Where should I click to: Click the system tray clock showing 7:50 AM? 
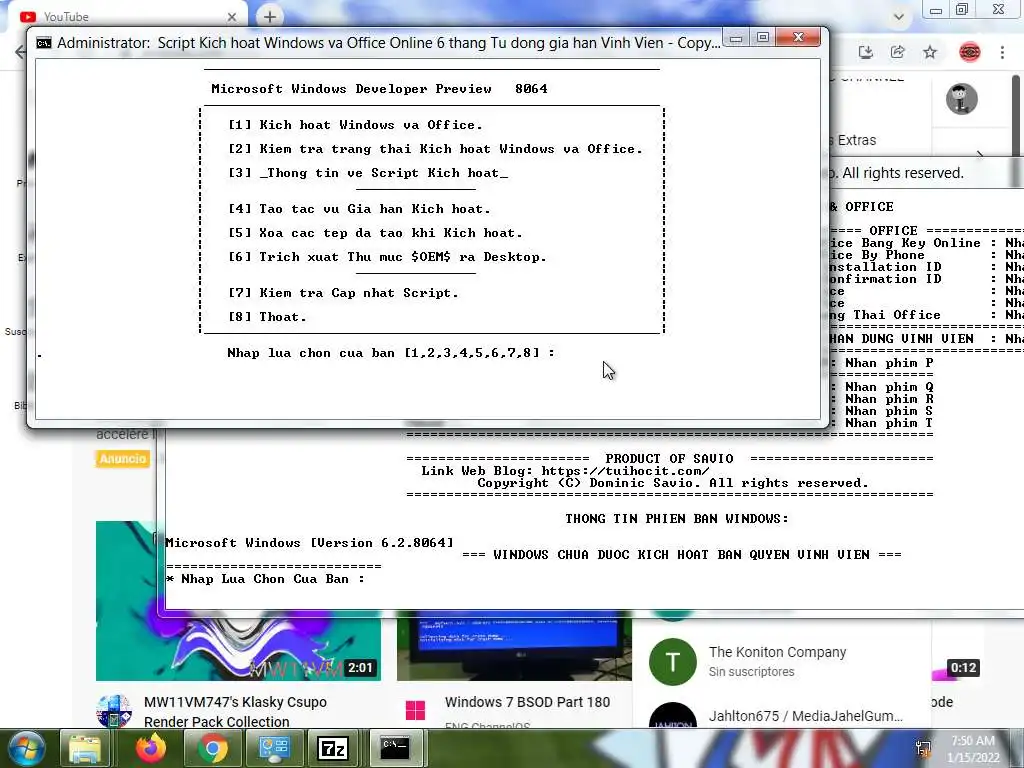pos(972,749)
